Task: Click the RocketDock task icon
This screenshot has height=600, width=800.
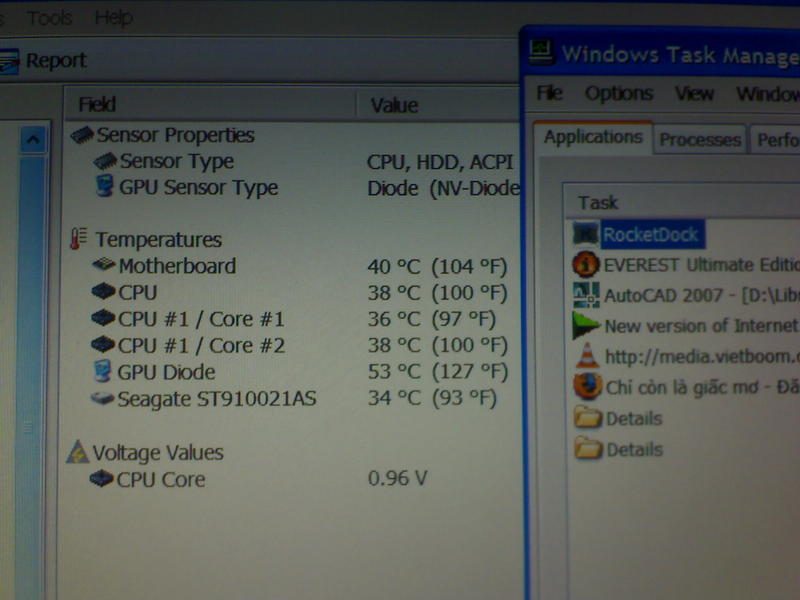Action: tap(585, 235)
